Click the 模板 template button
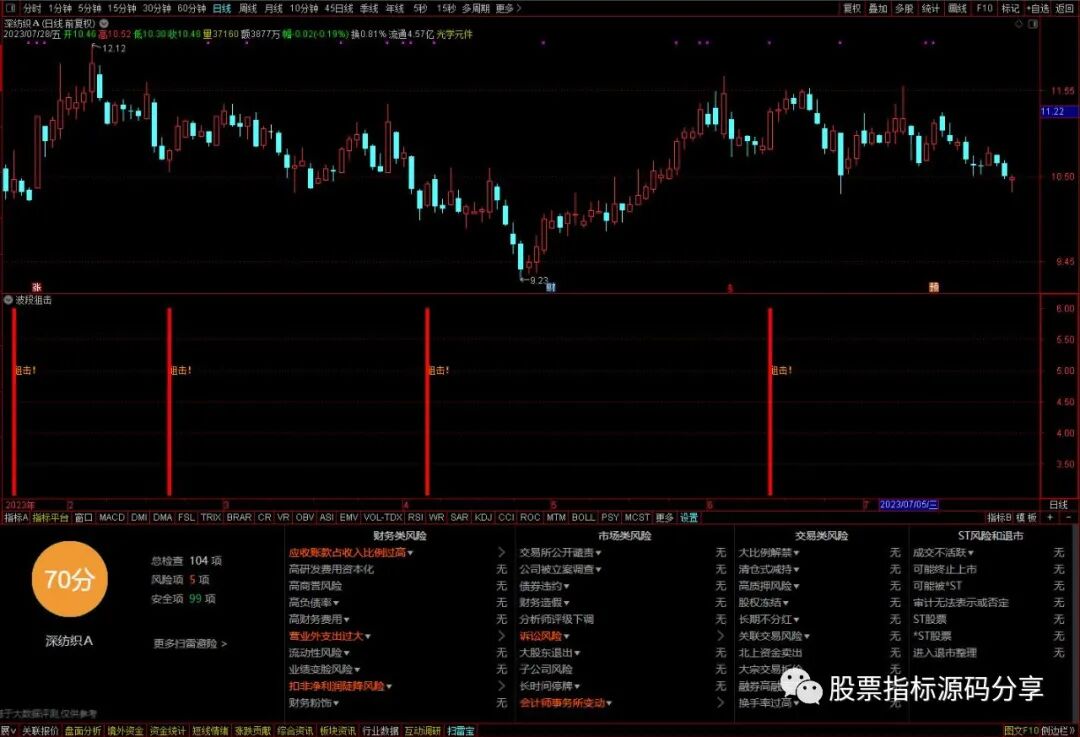This screenshot has width=1080, height=737. coord(1026,517)
